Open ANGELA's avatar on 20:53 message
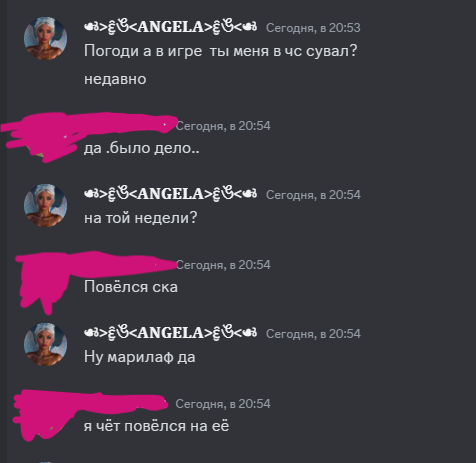This screenshot has width=476, height=463. (x=45, y=38)
